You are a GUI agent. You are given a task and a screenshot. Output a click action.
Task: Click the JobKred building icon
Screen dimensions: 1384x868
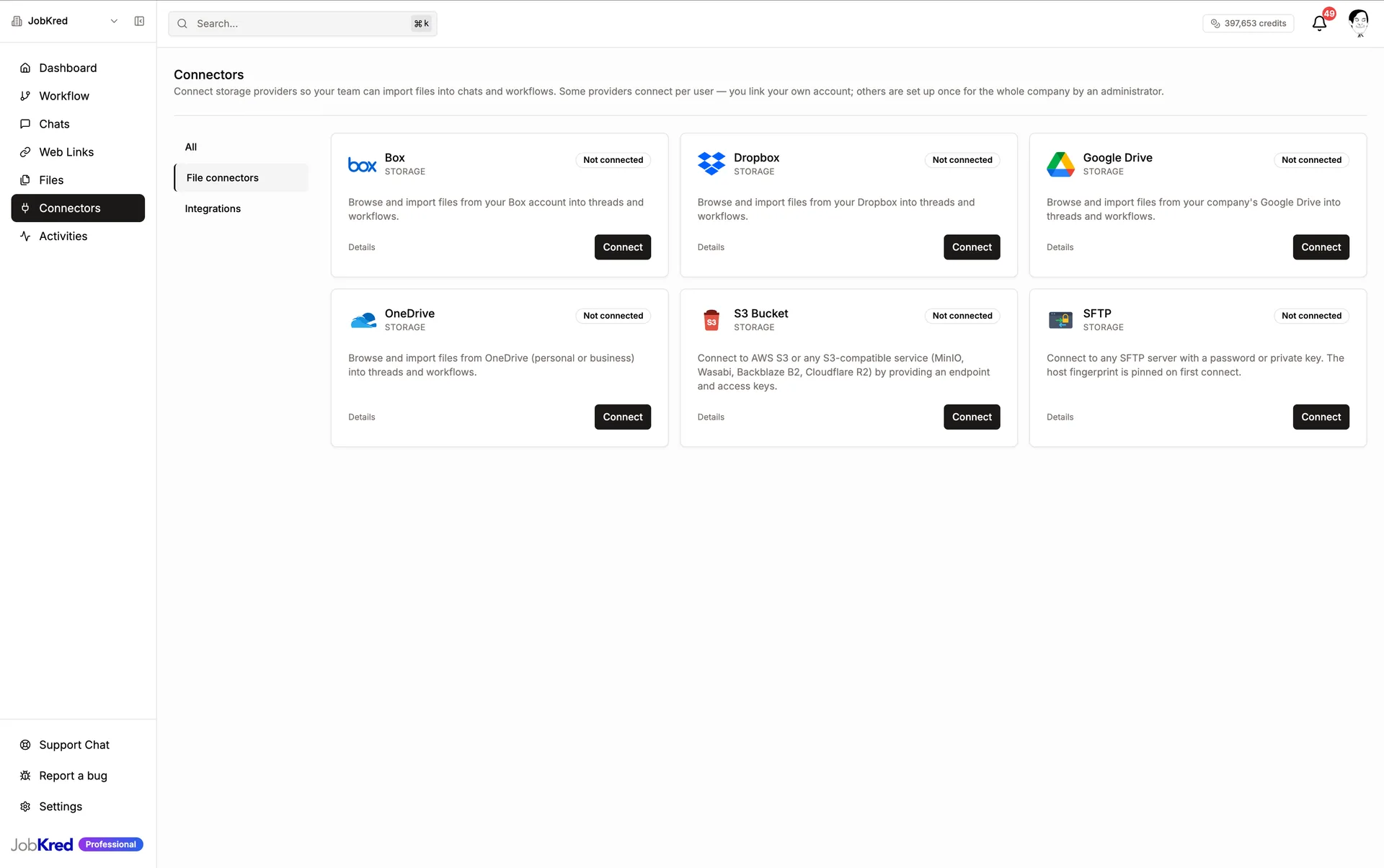tap(17, 21)
